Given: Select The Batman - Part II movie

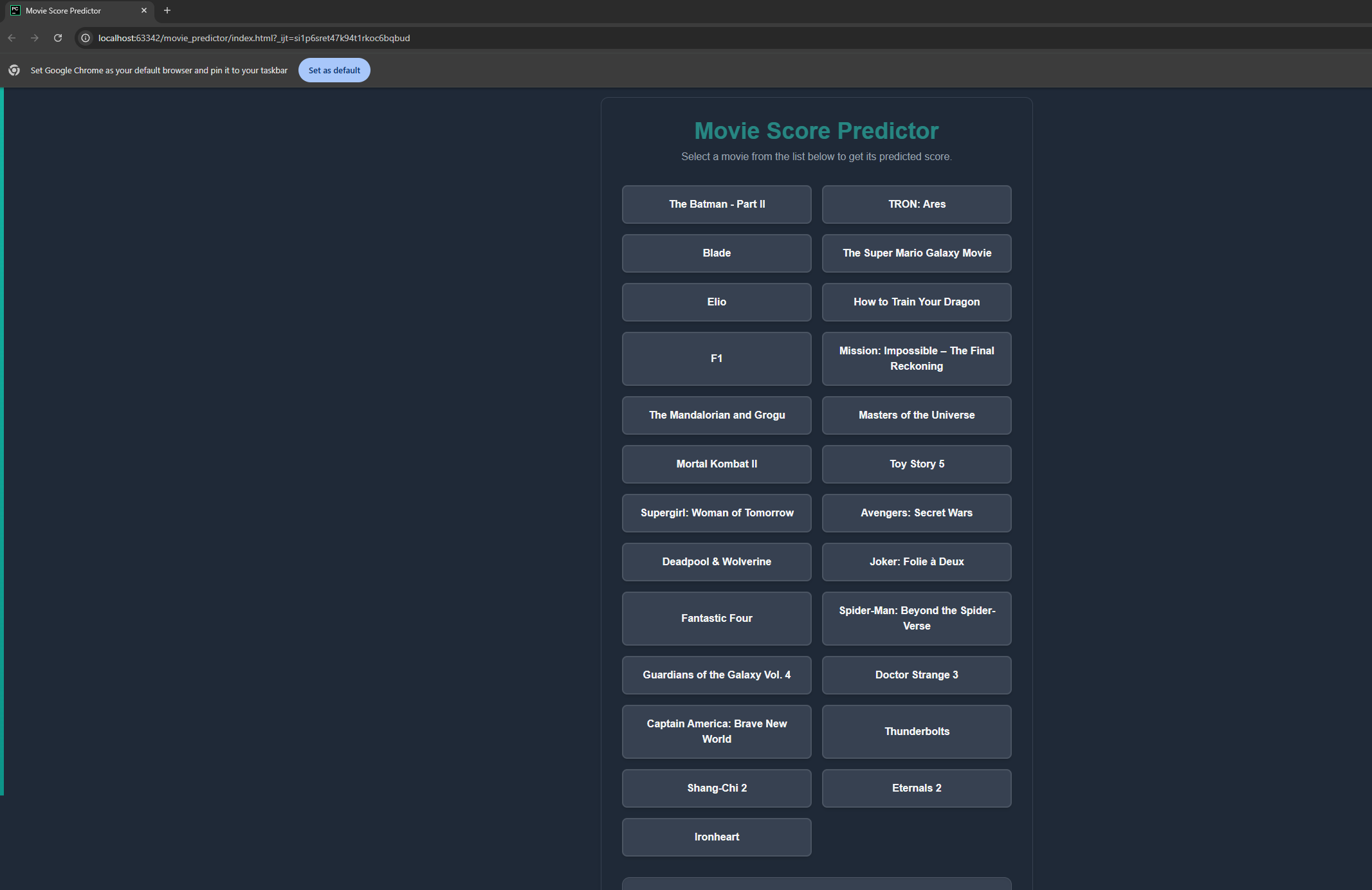Looking at the screenshot, I should (717, 204).
